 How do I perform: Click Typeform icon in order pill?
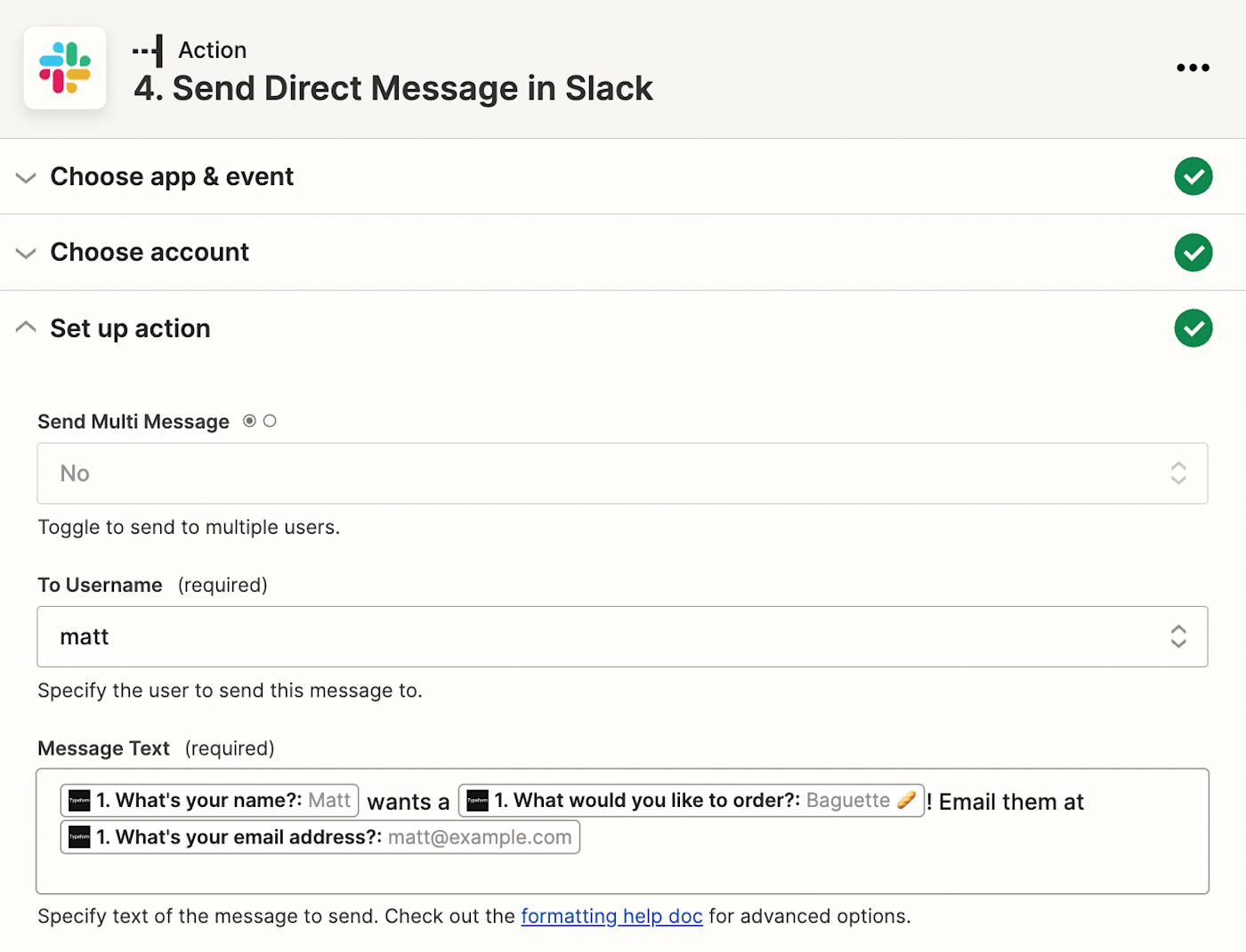coord(478,801)
